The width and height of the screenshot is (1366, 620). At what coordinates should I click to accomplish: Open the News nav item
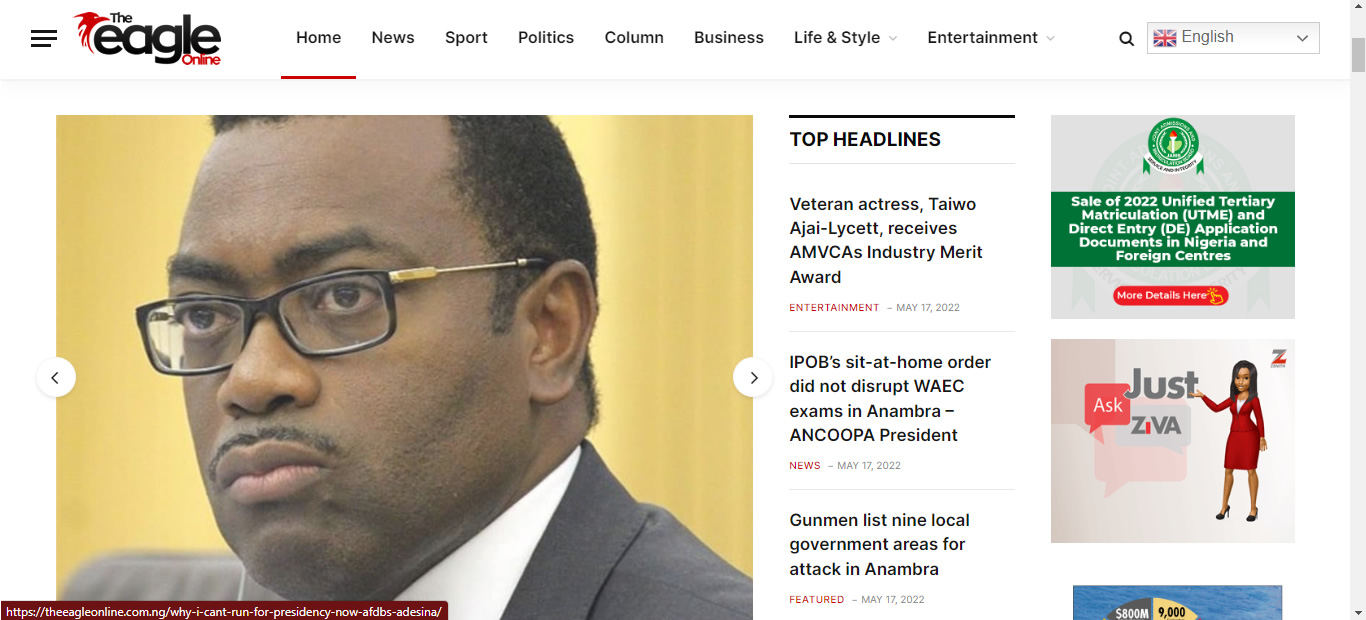pyautogui.click(x=393, y=38)
